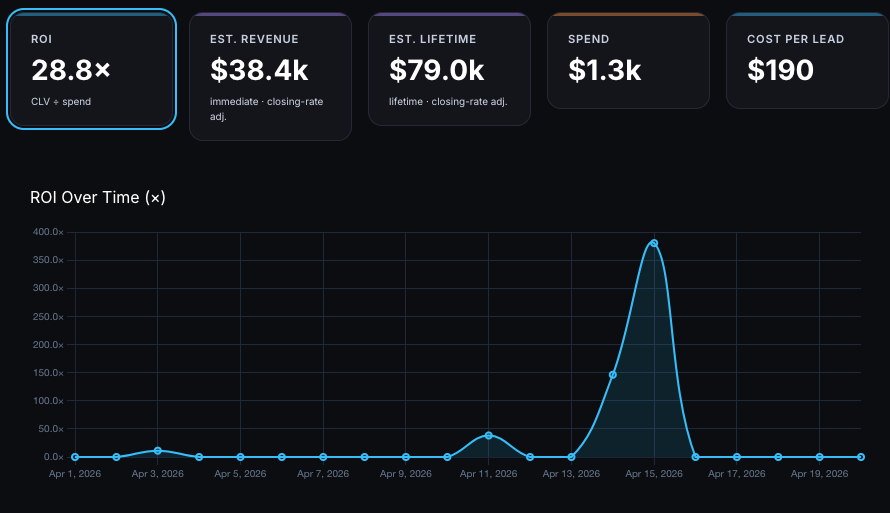Viewport: 890px width, 513px height.
Task: Click the peak data point on Apr 15
Action: click(654, 243)
